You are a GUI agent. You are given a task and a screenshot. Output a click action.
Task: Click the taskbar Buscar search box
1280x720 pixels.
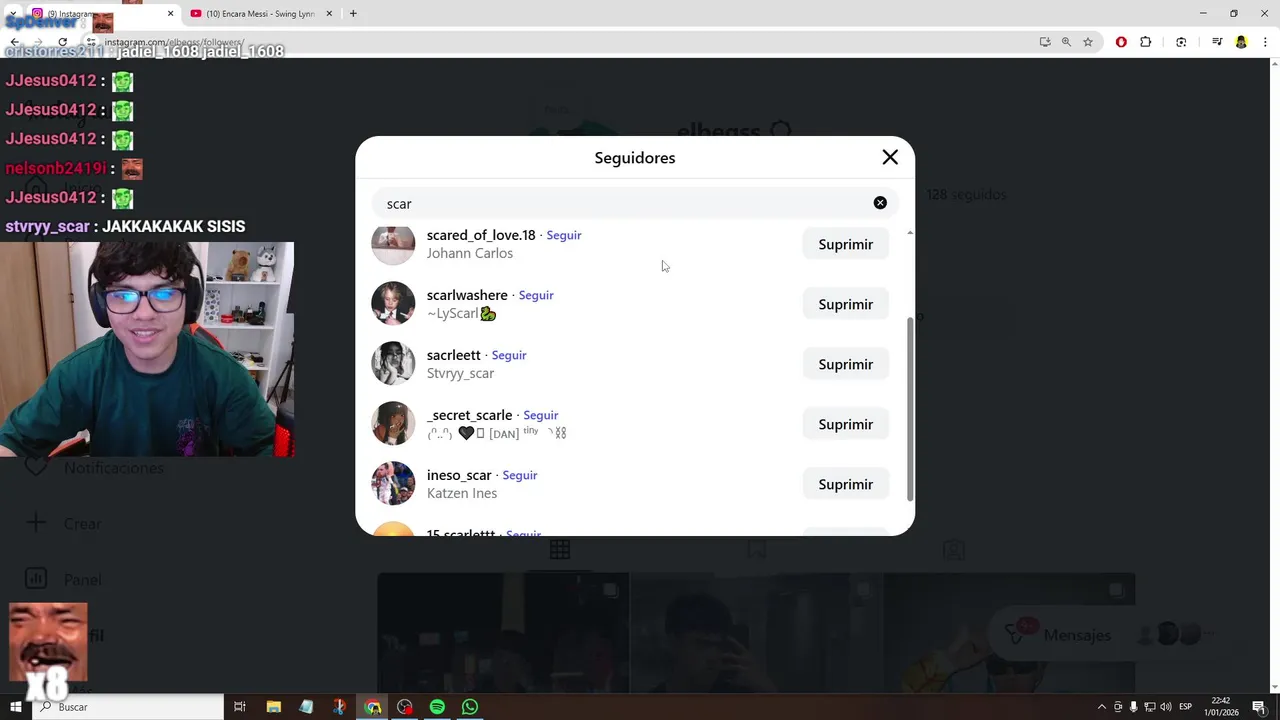click(128, 707)
